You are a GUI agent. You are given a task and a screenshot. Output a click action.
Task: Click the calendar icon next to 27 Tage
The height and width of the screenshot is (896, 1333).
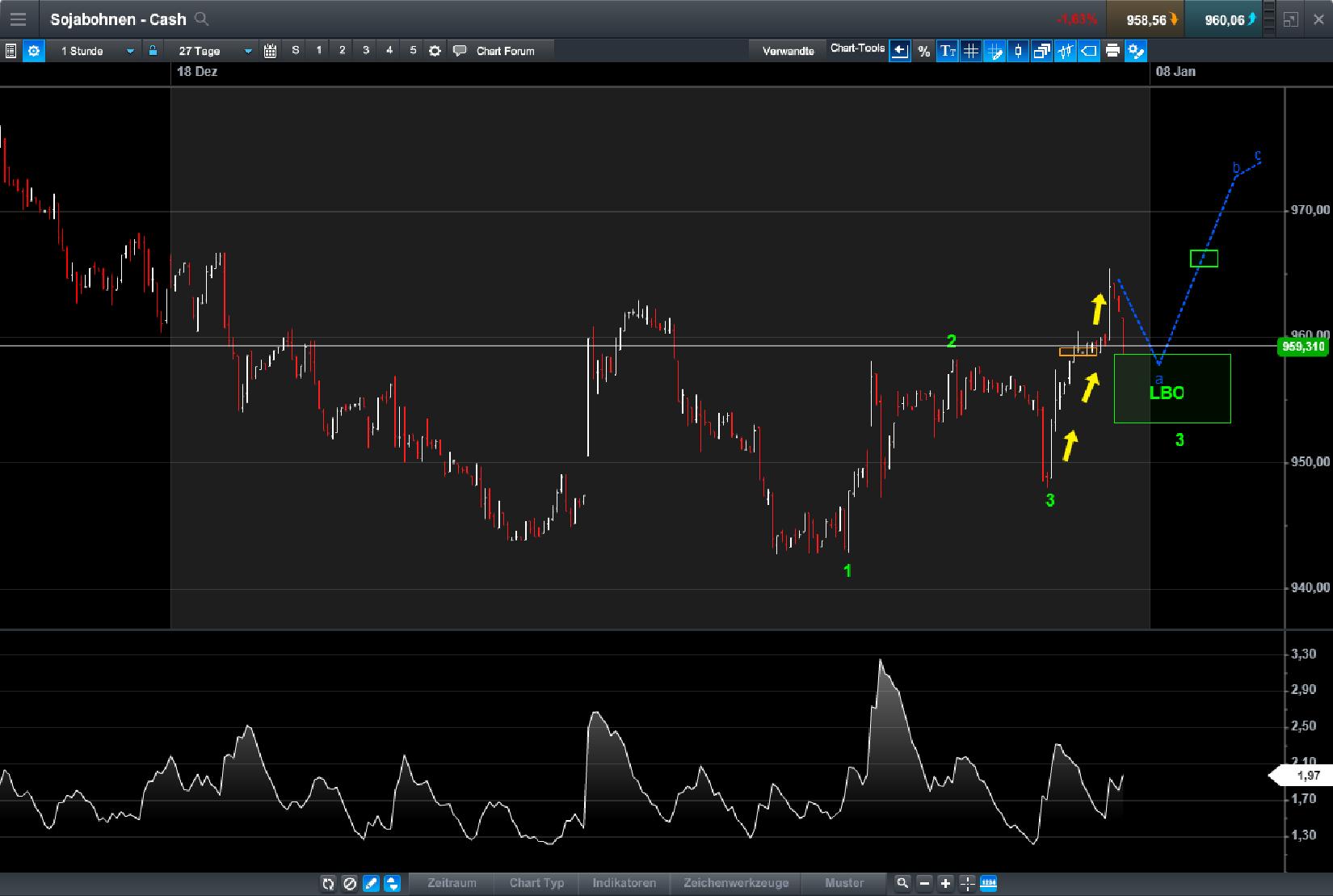270,50
